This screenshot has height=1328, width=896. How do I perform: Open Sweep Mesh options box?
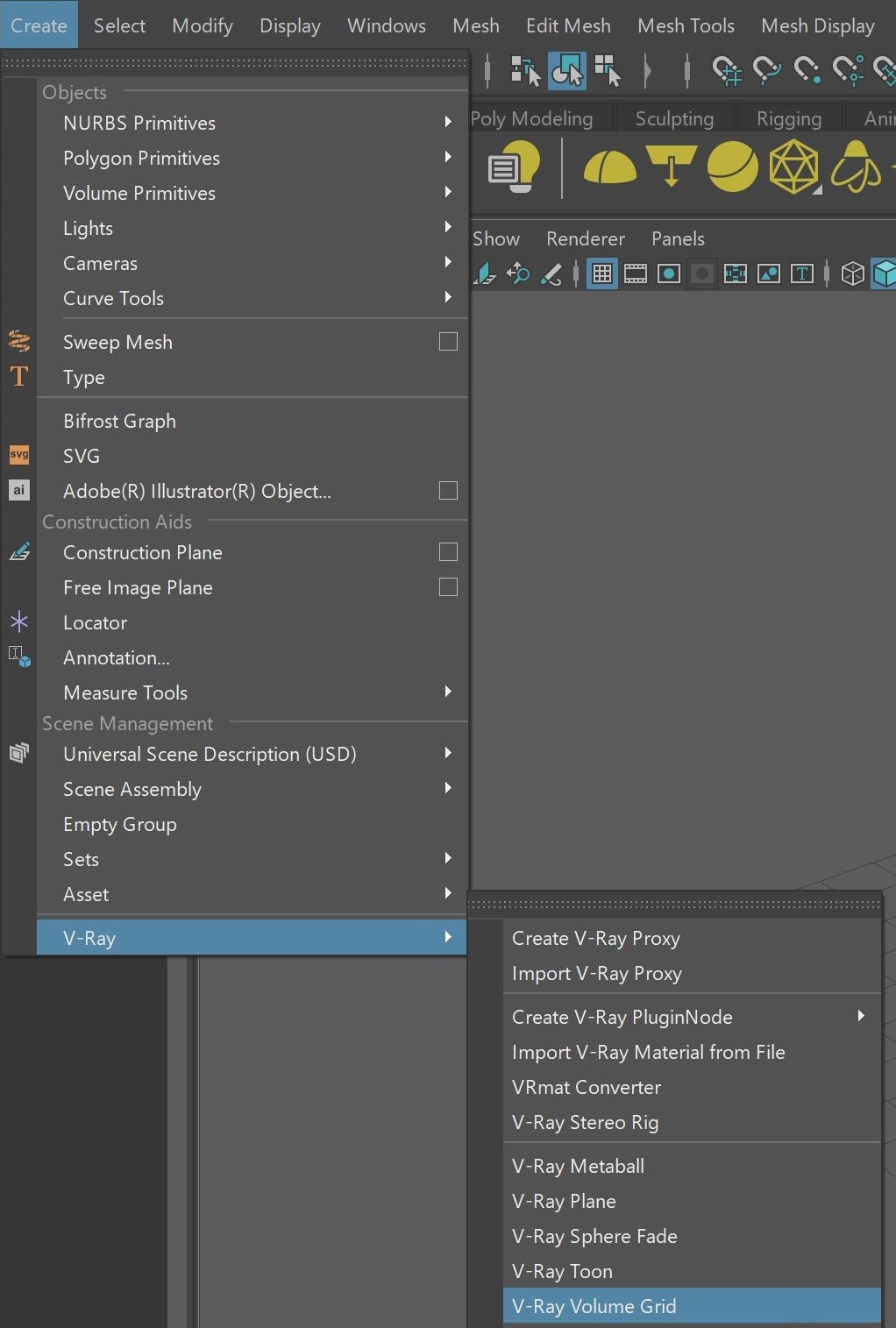pyautogui.click(x=448, y=342)
